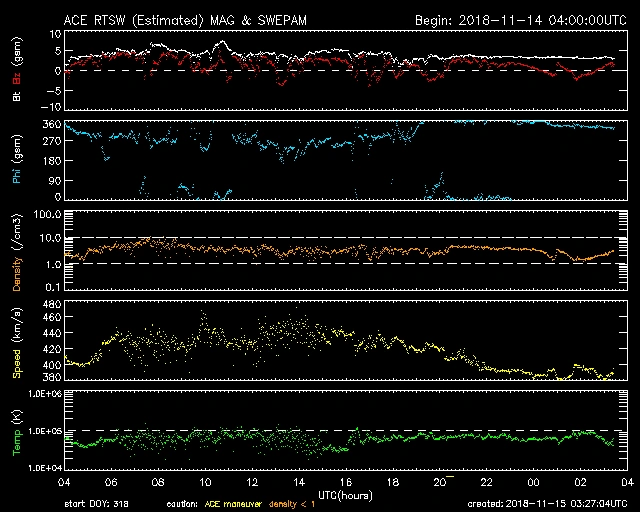Click the "480" tick on the Speed axis
640x512 pixels.
coord(52,304)
